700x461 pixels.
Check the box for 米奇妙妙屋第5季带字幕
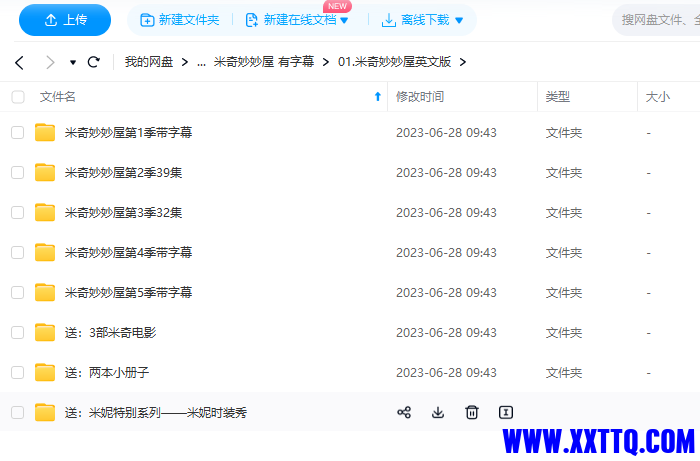[17, 293]
